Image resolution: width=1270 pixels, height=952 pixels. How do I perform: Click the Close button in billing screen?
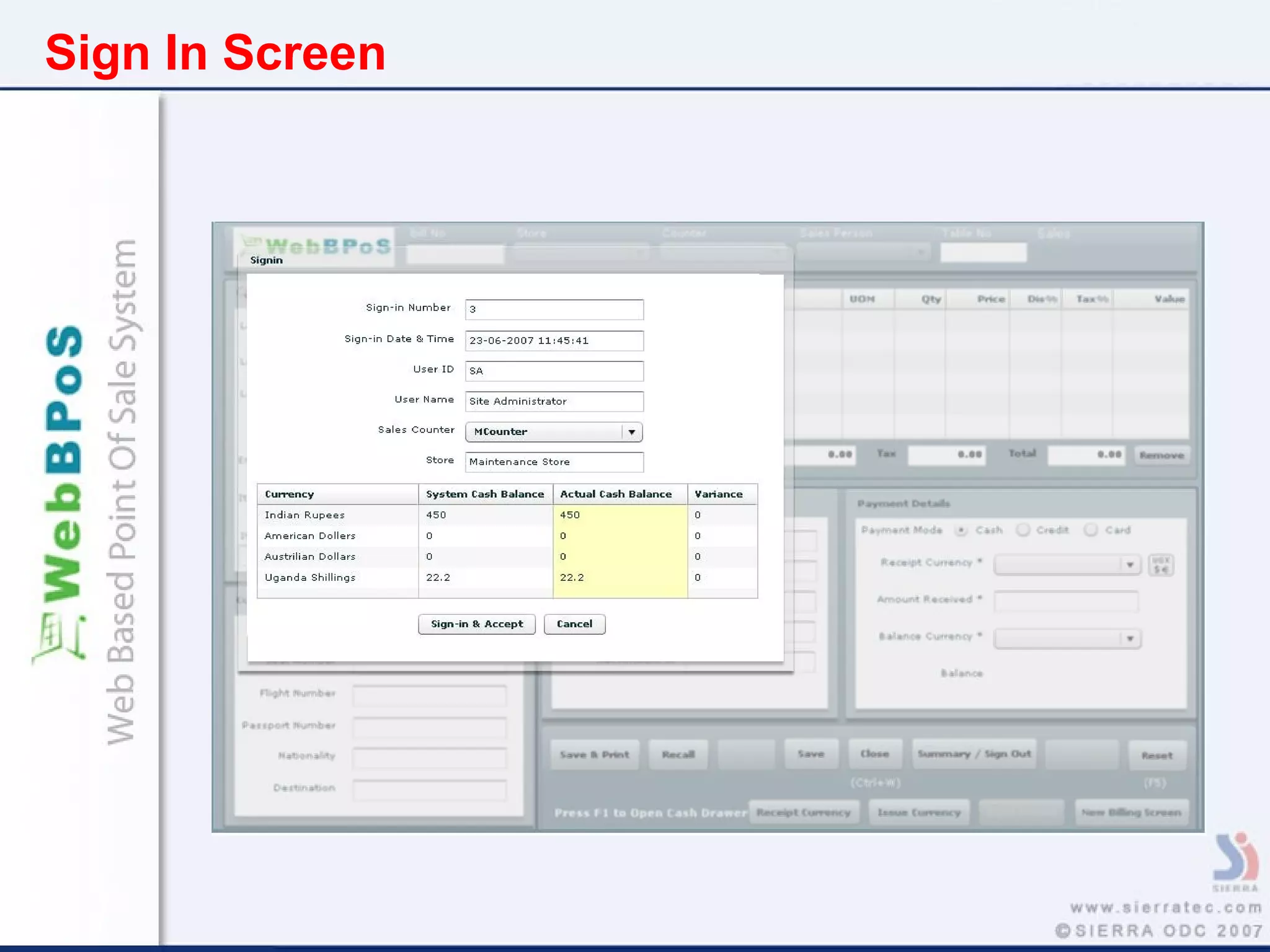874,754
